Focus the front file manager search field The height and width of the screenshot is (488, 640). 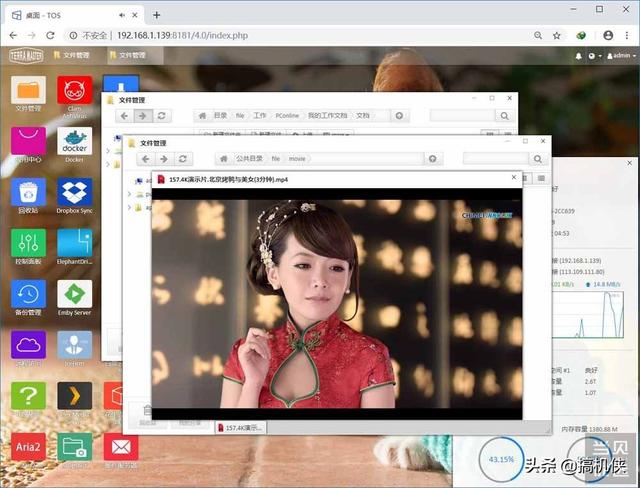pyautogui.click(x=496, y=159)
